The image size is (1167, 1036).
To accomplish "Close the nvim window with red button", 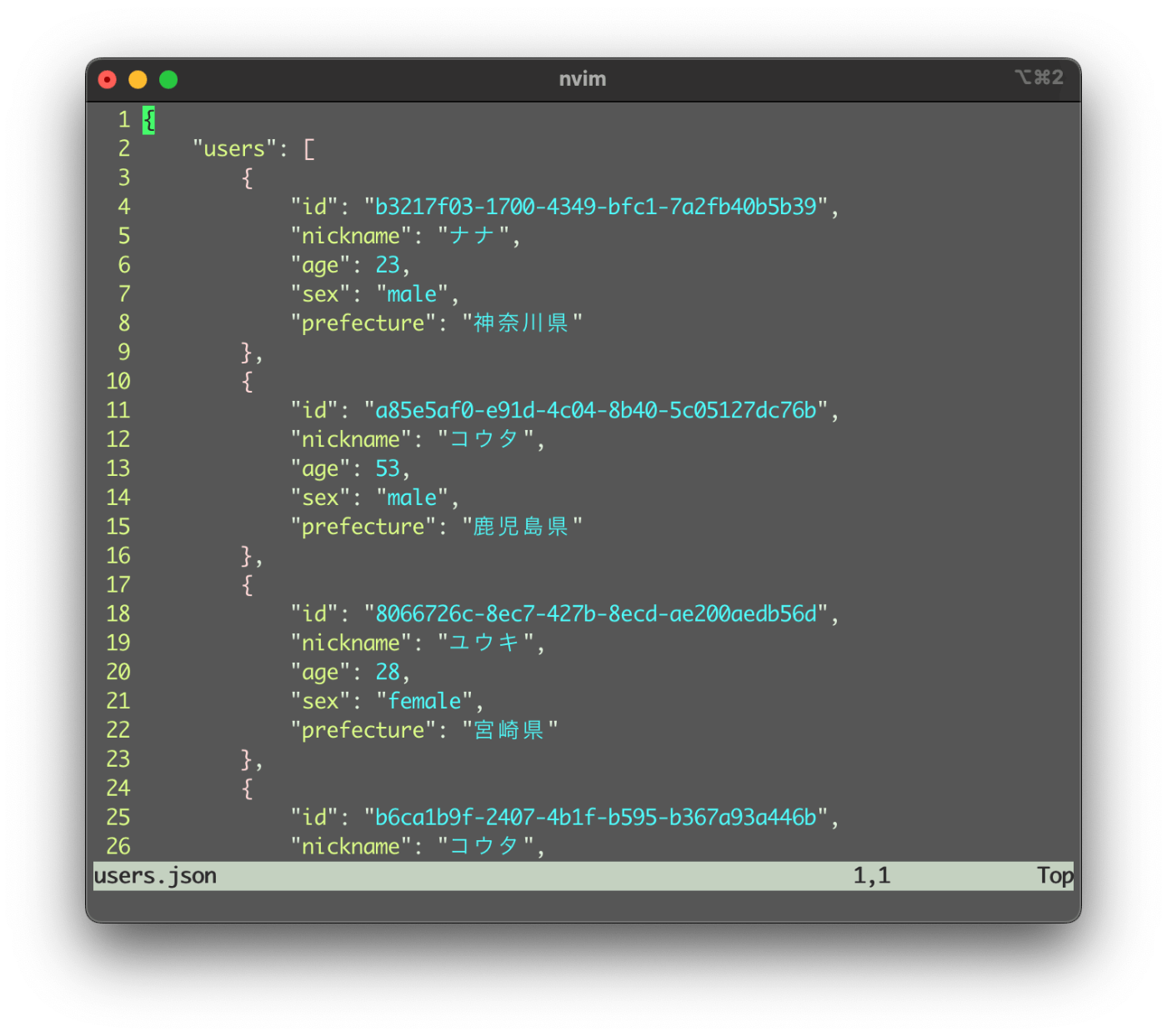I will 108,79.
